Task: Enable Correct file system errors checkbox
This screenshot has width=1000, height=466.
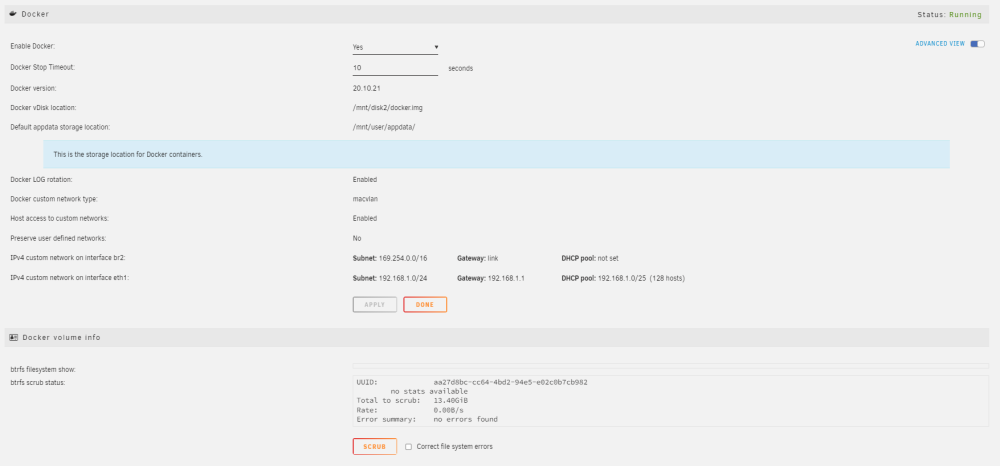Action: tap(408, 447)
